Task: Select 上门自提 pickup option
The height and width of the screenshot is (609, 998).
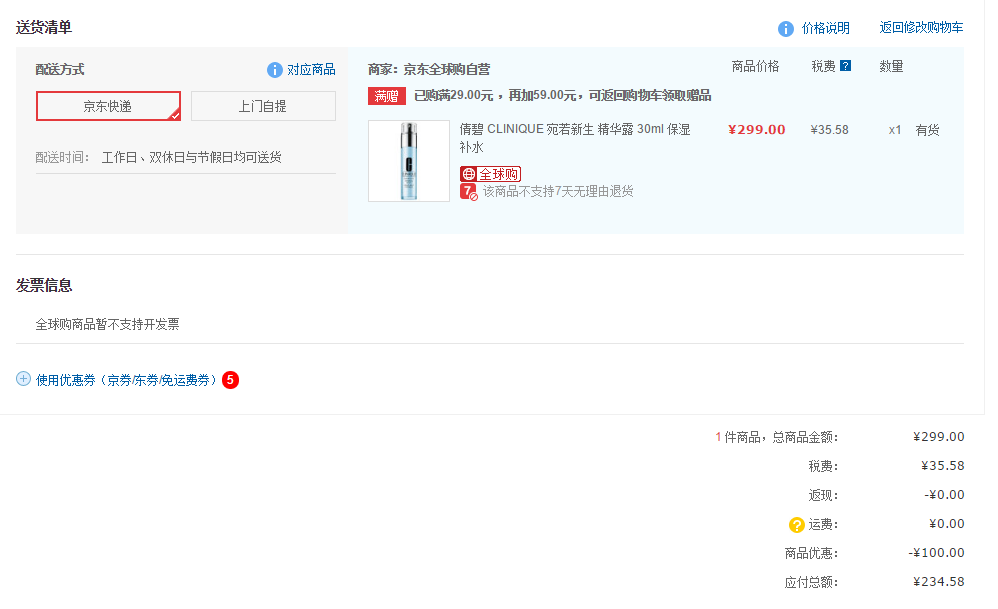Action: [263, 106]
